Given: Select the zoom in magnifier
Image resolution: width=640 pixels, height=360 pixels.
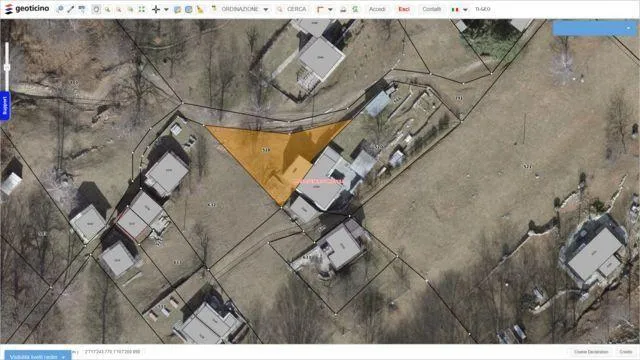Looking at the screenshot, I should [x=107, y=9].
